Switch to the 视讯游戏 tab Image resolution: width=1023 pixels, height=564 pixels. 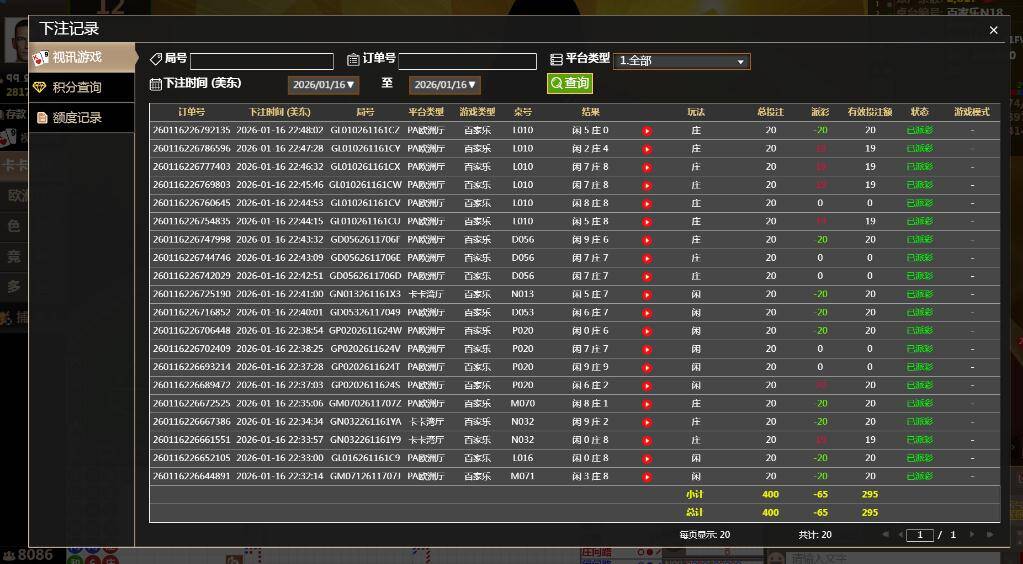coord(81,57)
